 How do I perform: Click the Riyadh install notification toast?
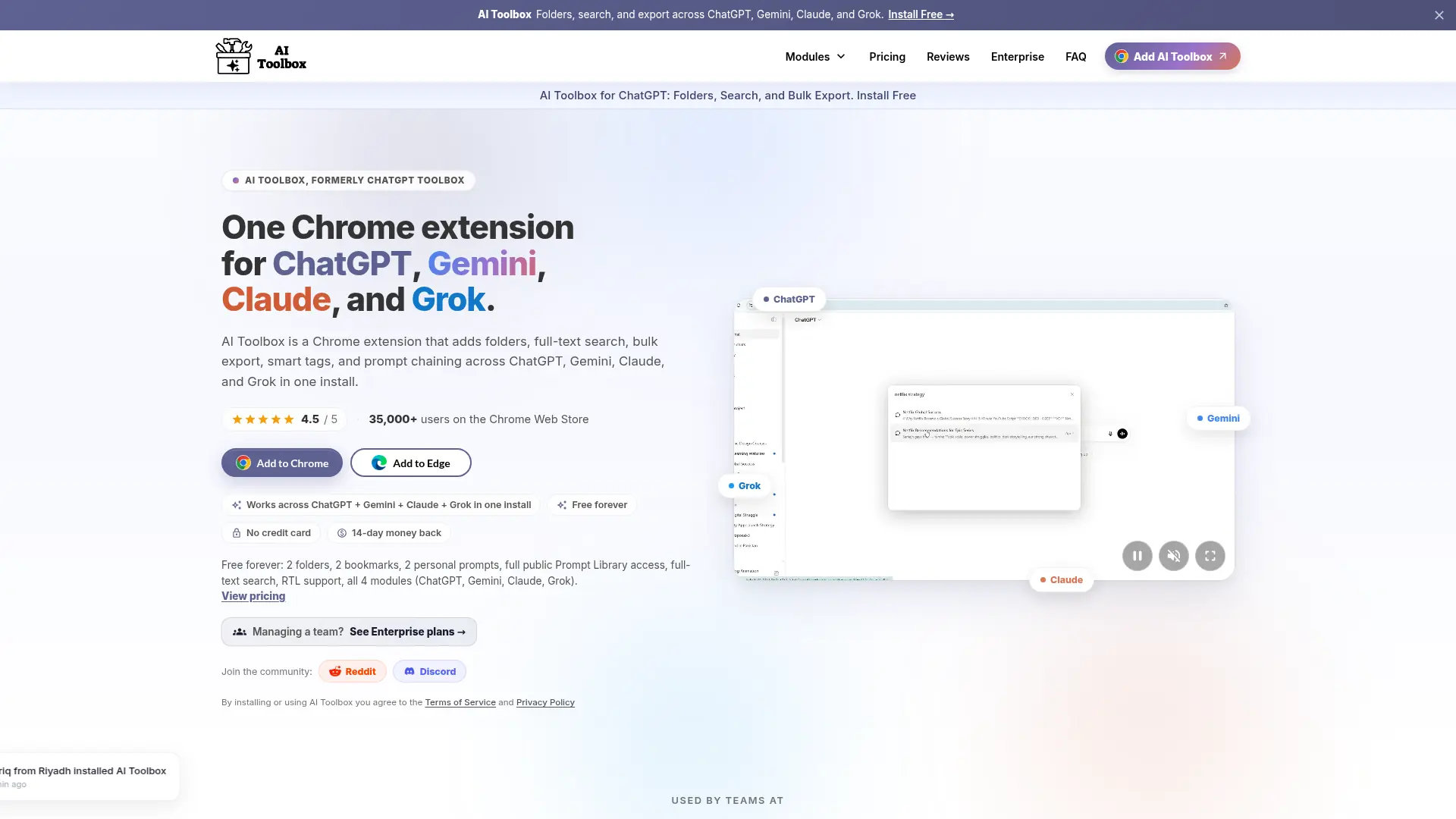[x=89, y=776]
